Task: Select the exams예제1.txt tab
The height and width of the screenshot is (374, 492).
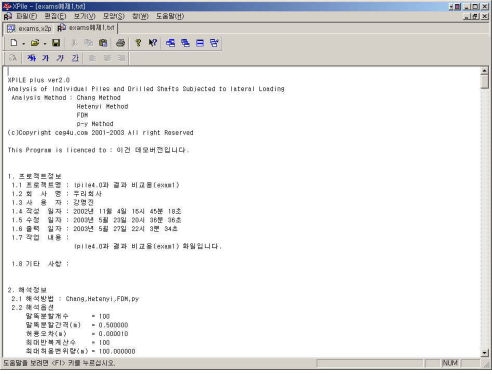Action: tap(86, 28)
